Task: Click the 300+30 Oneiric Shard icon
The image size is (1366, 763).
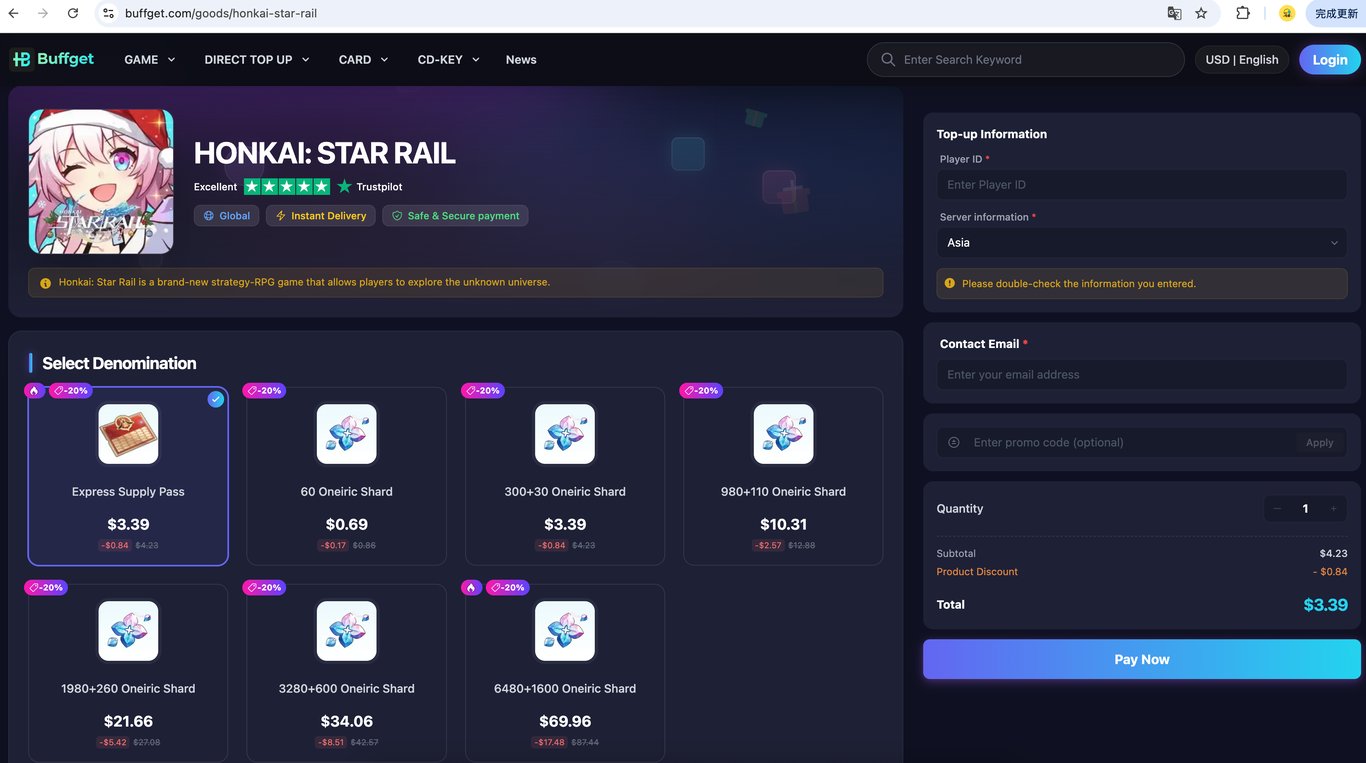Action: click(565, 434)
